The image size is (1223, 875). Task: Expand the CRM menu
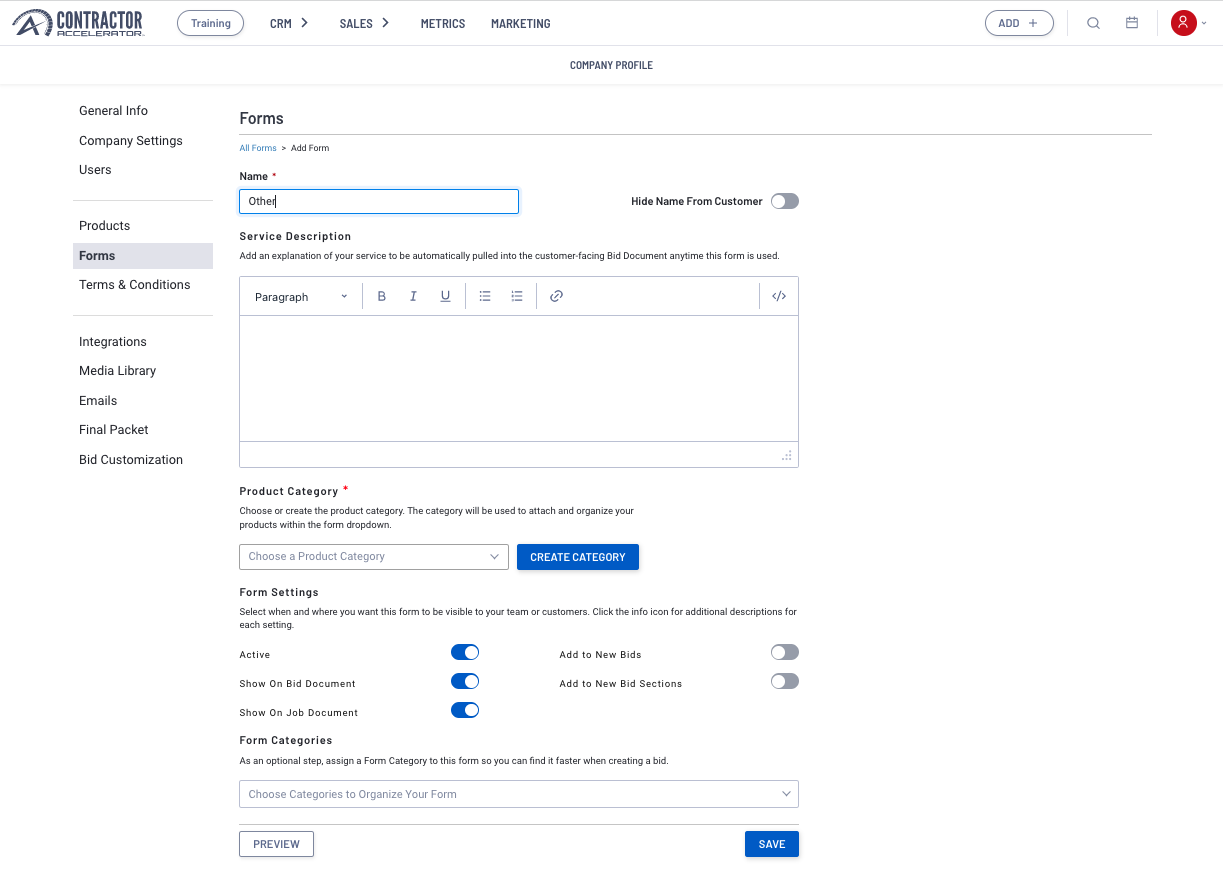[289, 23]
